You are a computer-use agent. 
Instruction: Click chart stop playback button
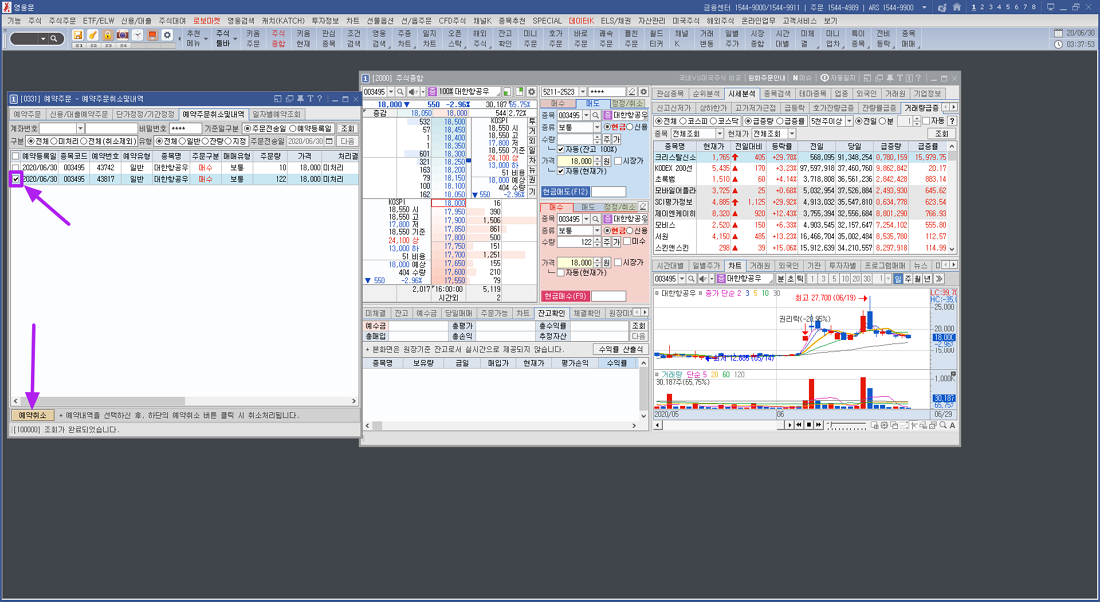tap(808, 425)
